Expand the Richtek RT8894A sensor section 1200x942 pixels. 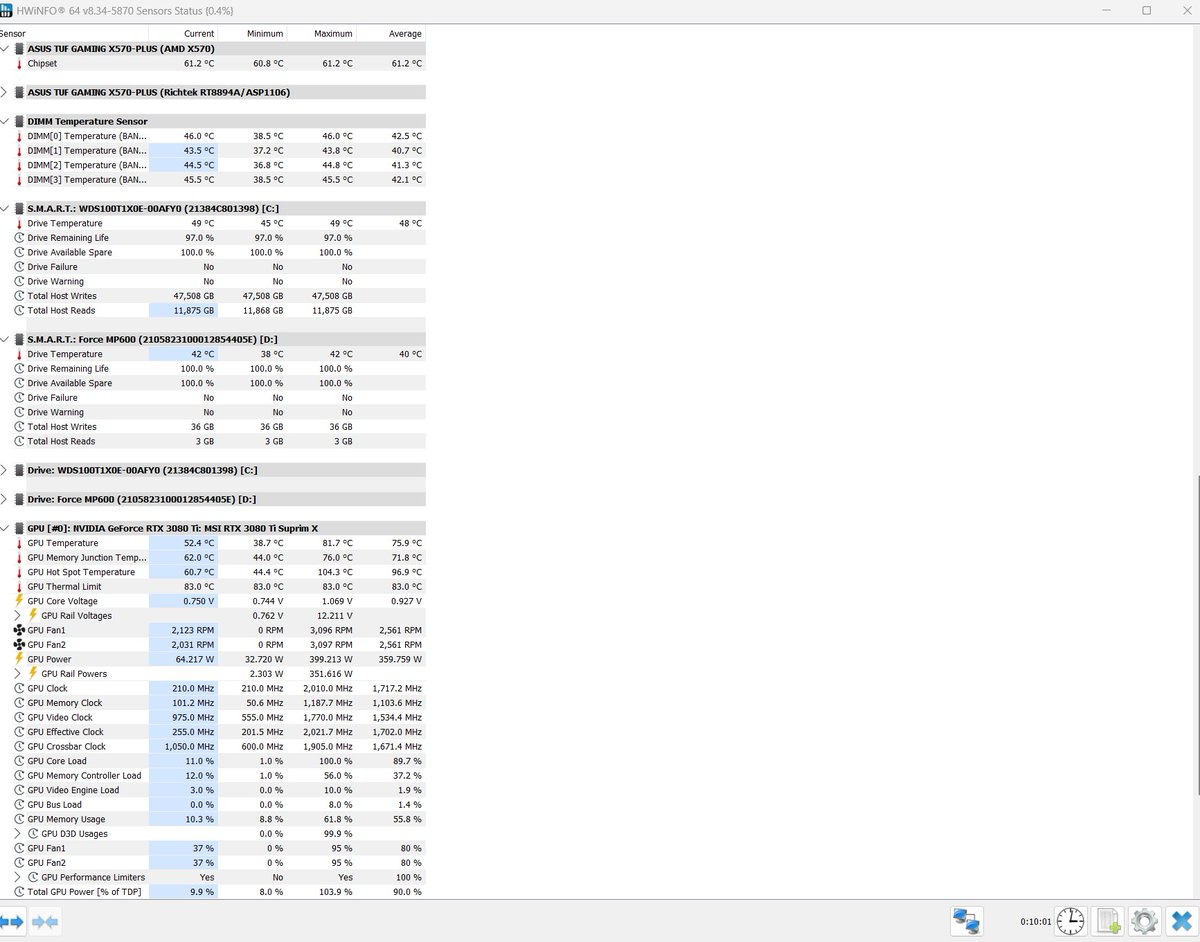[x=4, y=92]
